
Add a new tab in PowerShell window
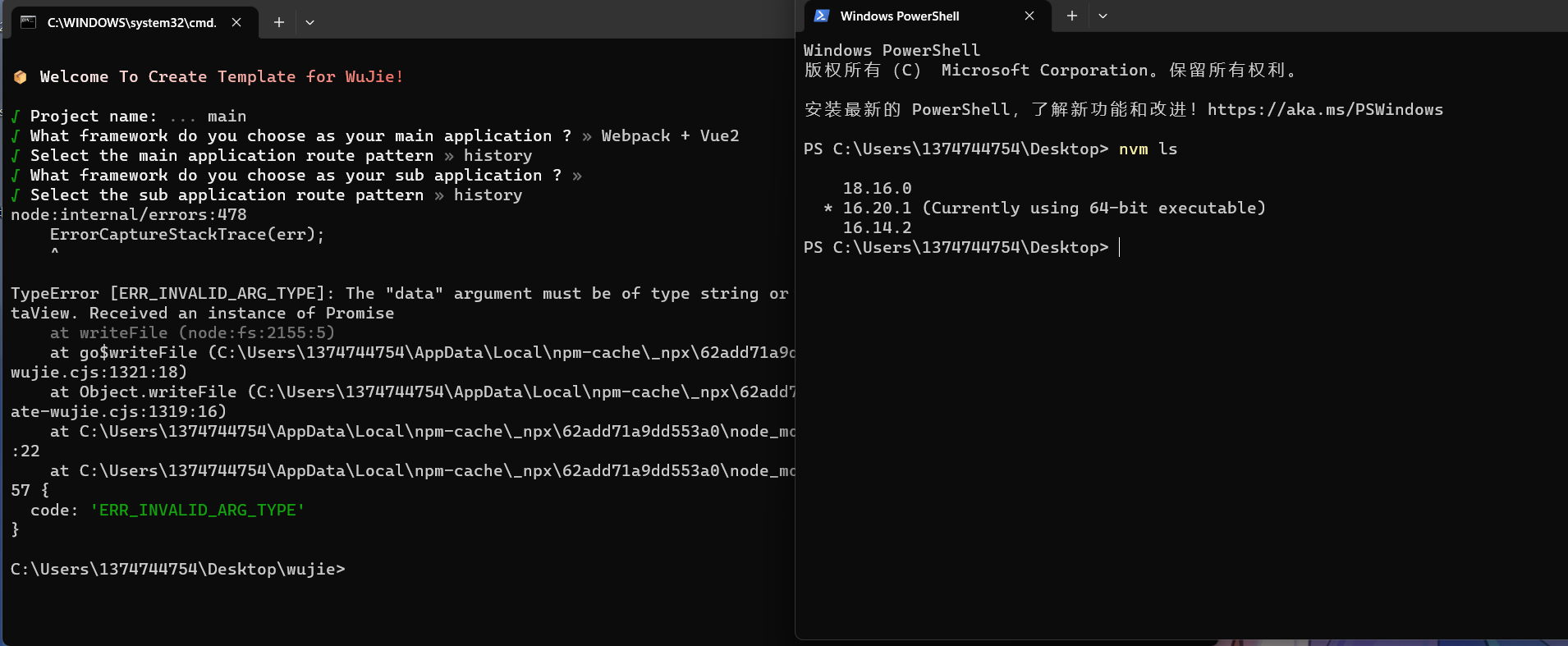[1072, 16]
